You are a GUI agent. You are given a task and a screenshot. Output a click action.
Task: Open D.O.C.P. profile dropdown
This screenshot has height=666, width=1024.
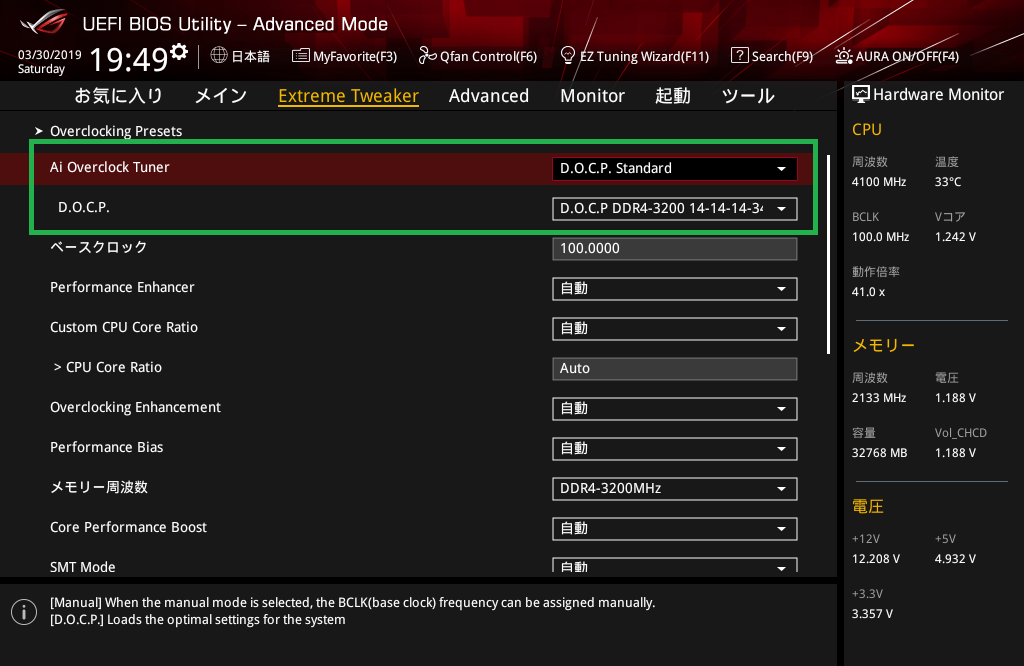(675, 208)
